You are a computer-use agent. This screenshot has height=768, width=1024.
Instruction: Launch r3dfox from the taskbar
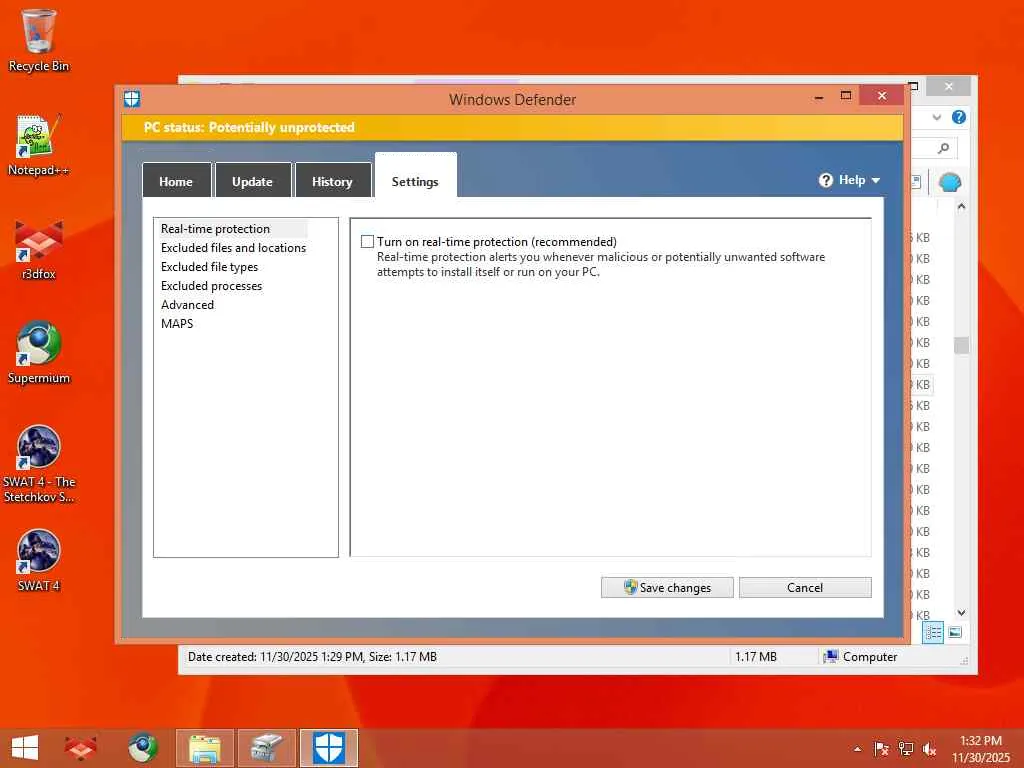pos(80,748)
